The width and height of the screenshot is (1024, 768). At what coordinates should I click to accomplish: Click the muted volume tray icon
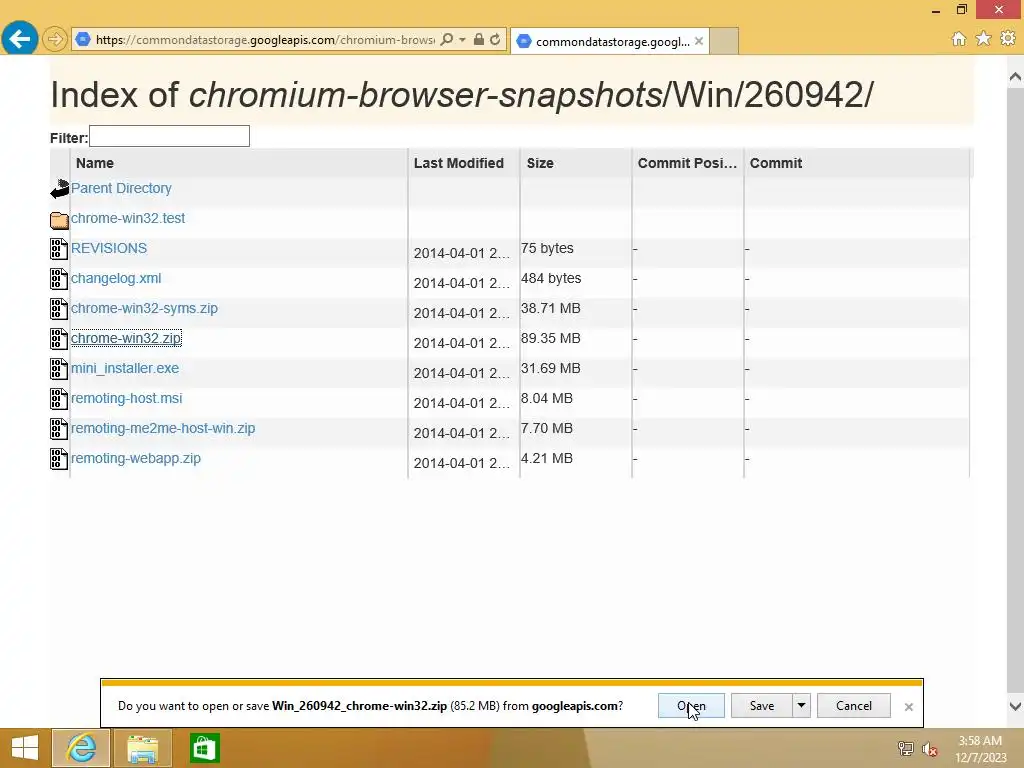930,749
